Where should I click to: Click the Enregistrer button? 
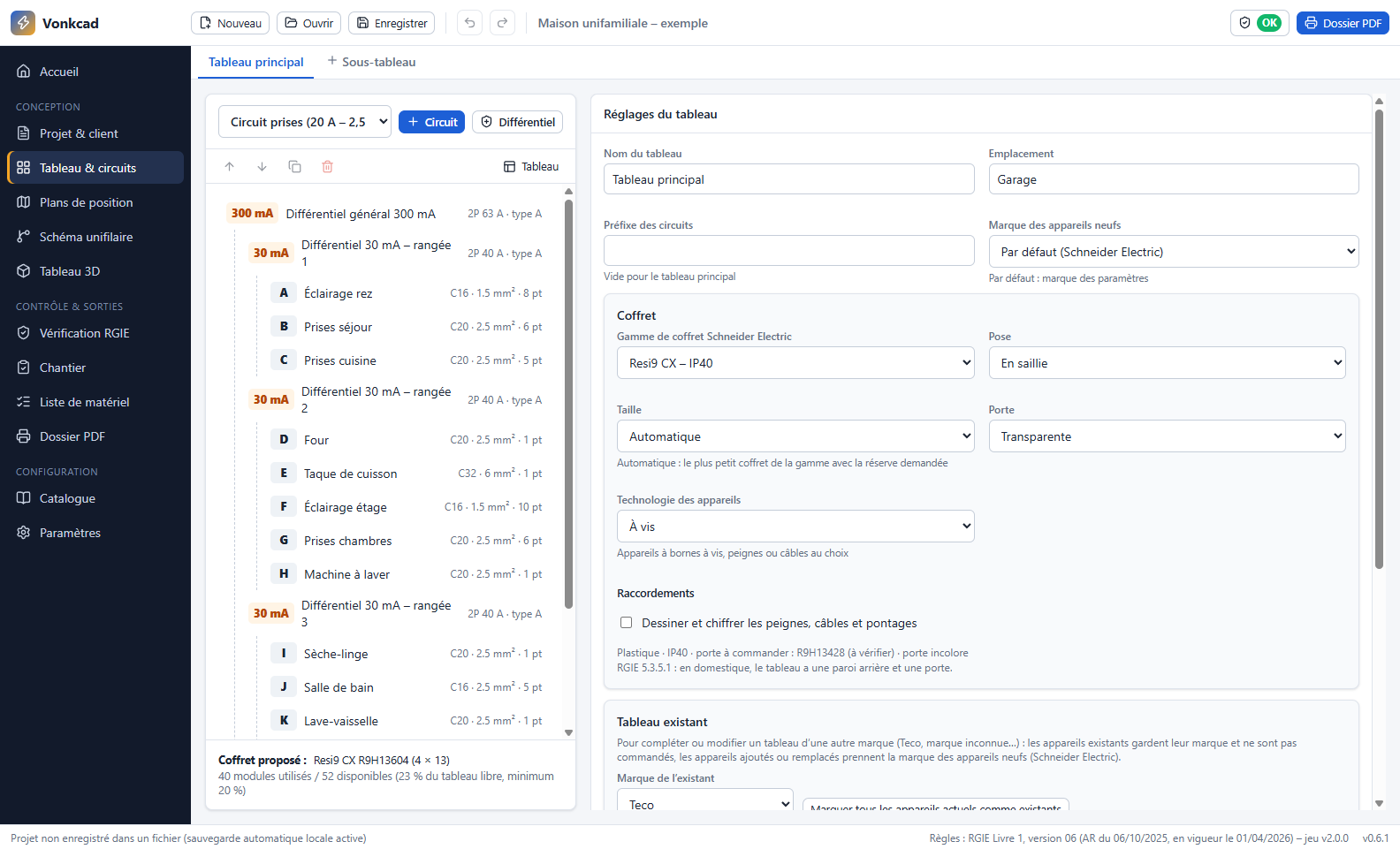392,23
